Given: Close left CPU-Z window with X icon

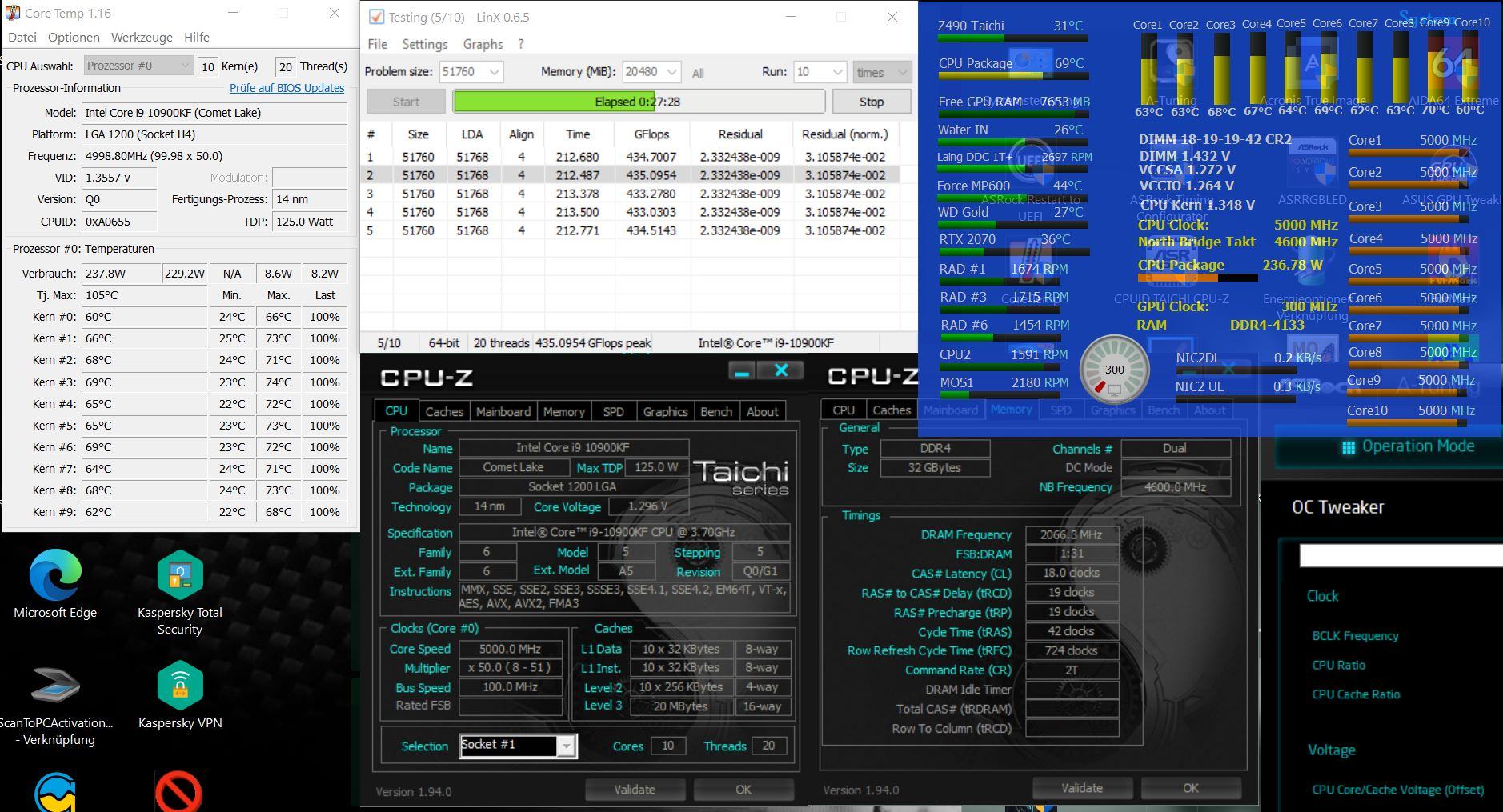Looking at the screenshot, I should (781, 370).
